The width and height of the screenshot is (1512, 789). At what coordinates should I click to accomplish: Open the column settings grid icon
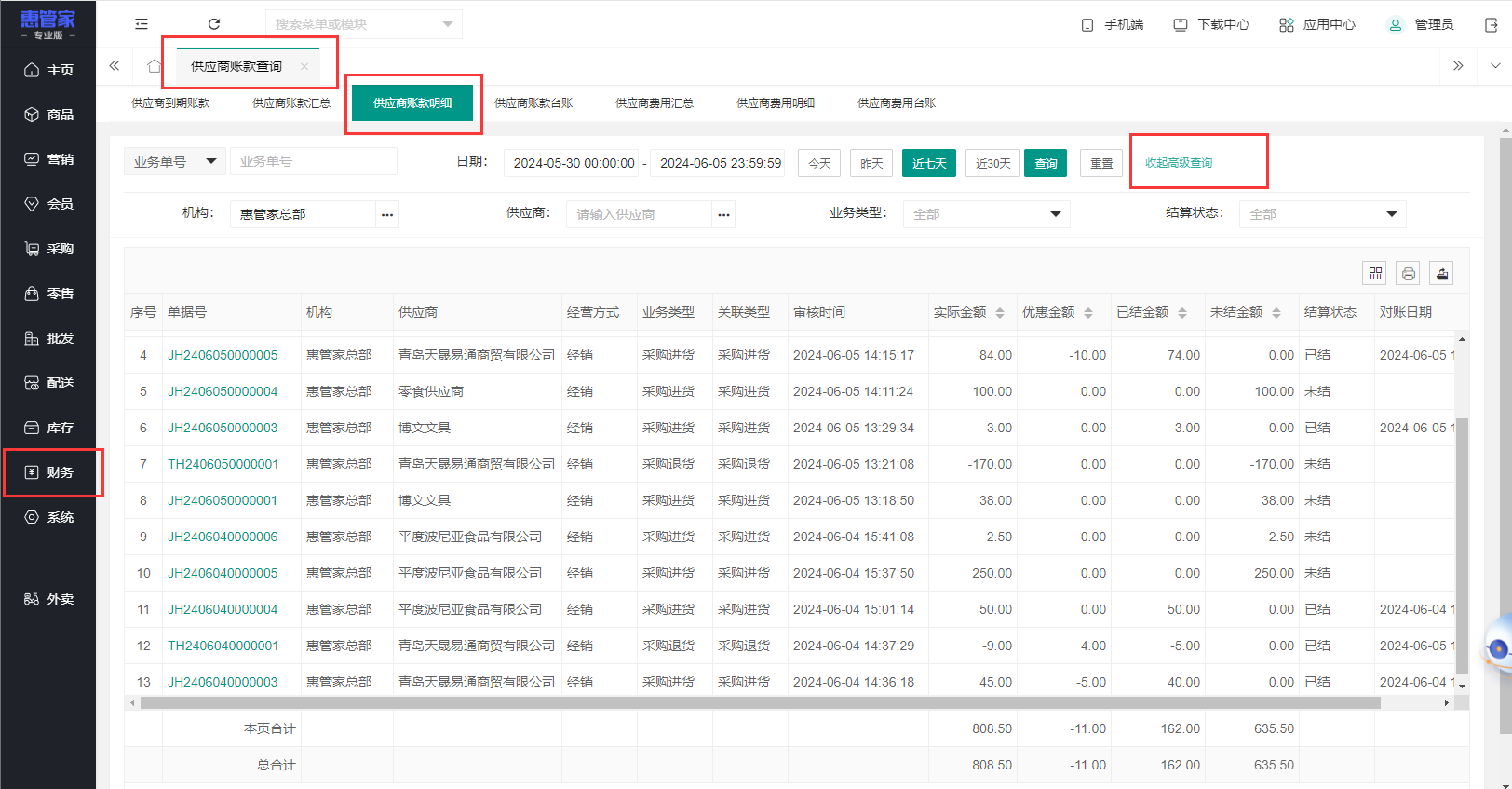(1375, 273)
